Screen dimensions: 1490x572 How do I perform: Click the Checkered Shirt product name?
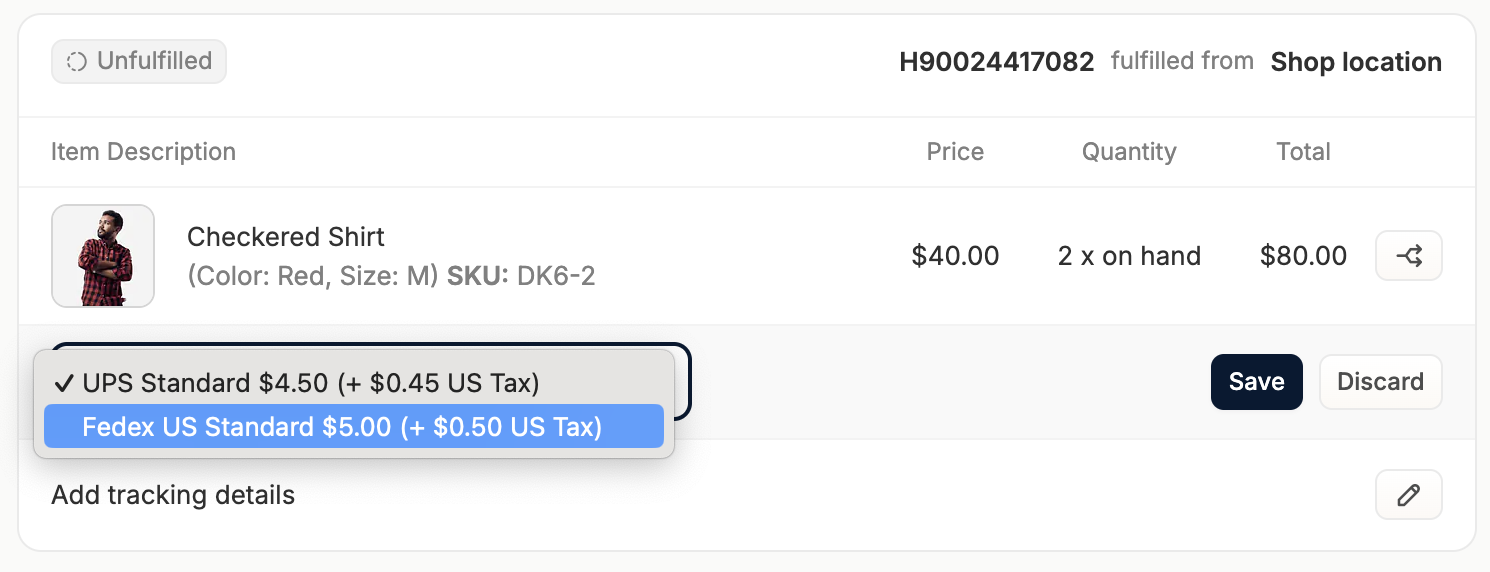(x=286, y=237)
